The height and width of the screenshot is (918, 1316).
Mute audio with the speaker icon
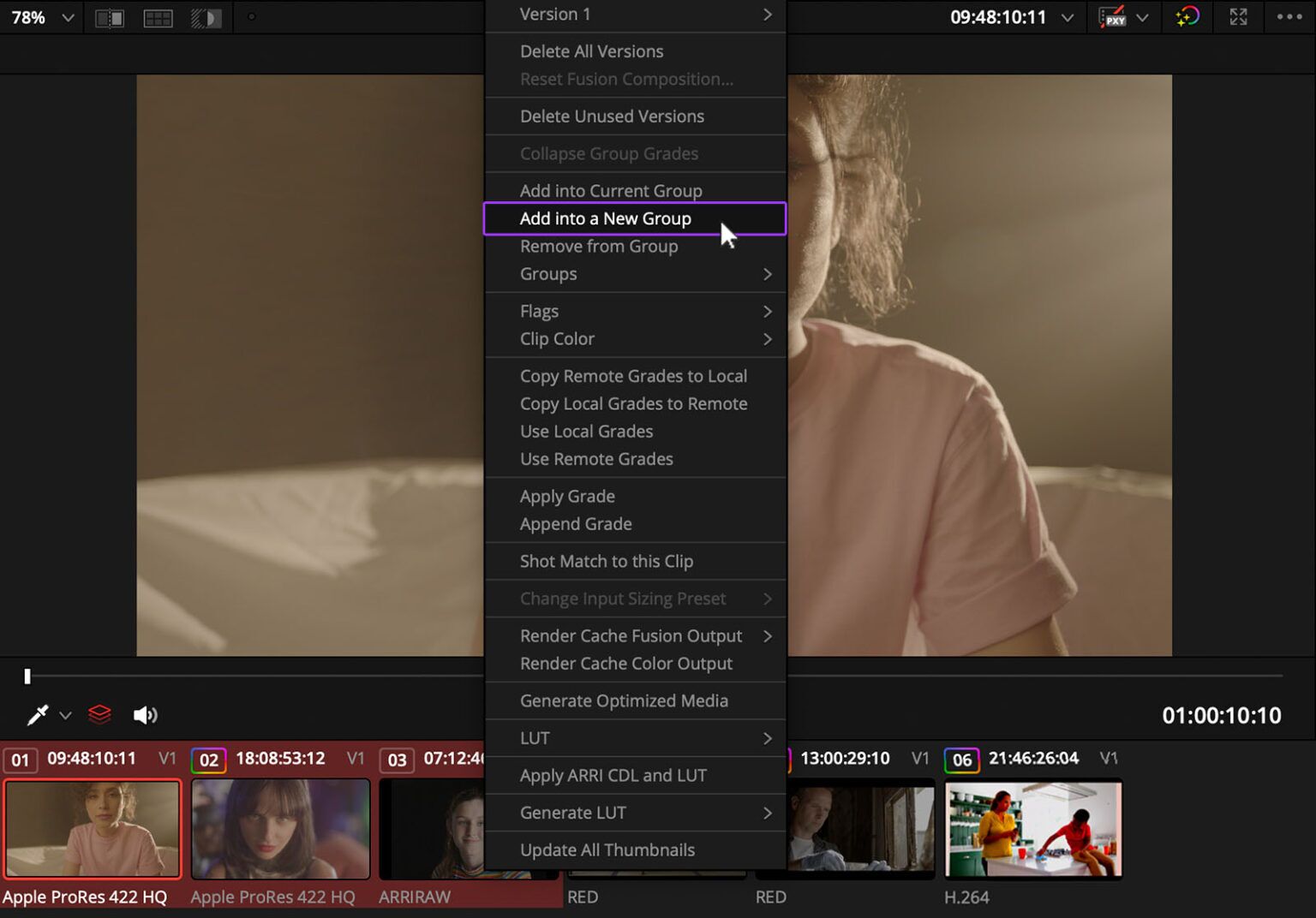144,714
